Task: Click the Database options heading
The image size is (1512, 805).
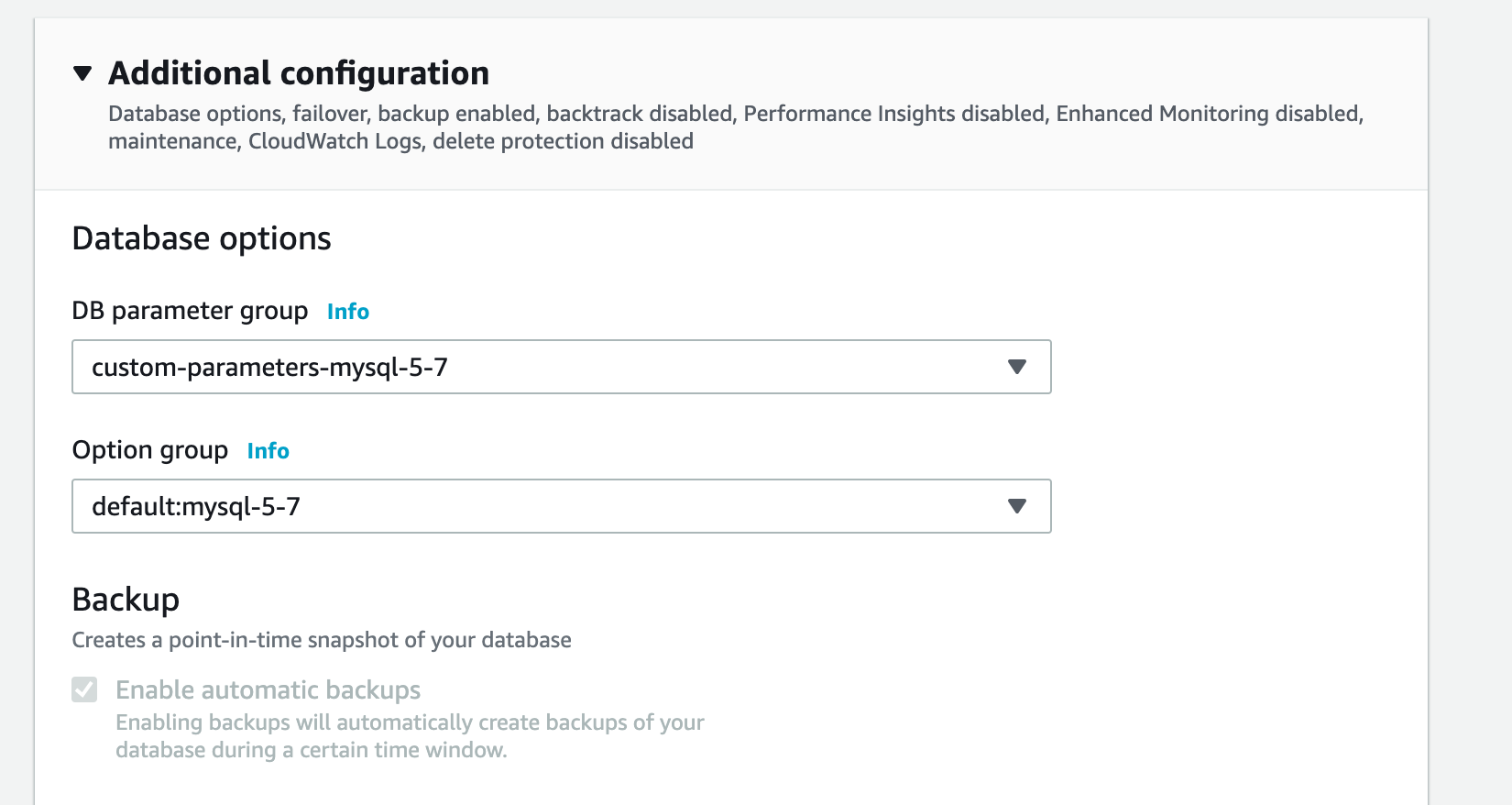Action: tap(202, 238)
